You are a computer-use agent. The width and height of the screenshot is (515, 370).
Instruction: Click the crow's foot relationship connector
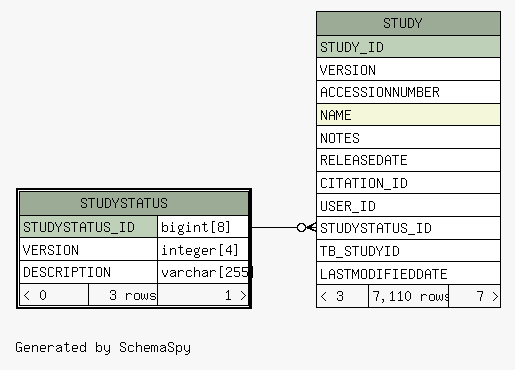(307, 228)
